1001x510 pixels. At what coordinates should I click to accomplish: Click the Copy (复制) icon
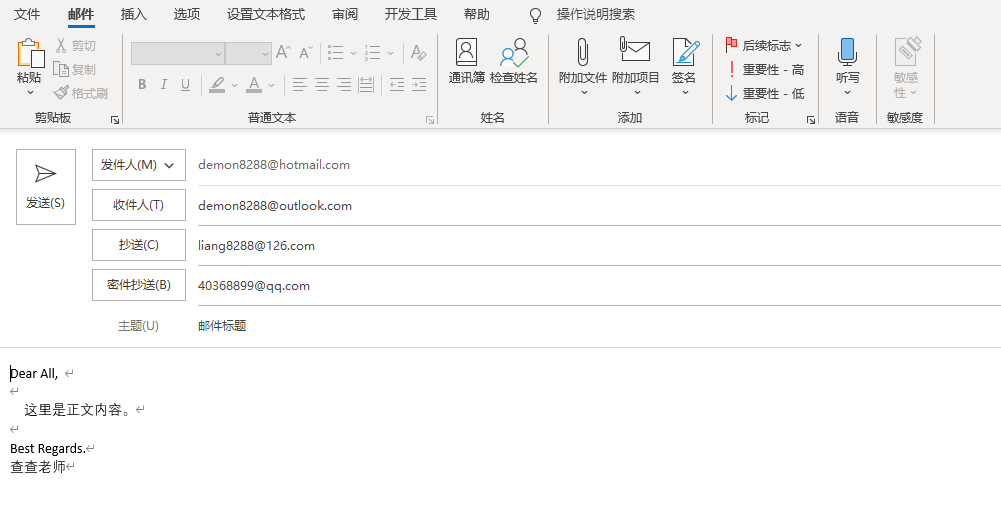pyautogui.click(x=61, y=69)
